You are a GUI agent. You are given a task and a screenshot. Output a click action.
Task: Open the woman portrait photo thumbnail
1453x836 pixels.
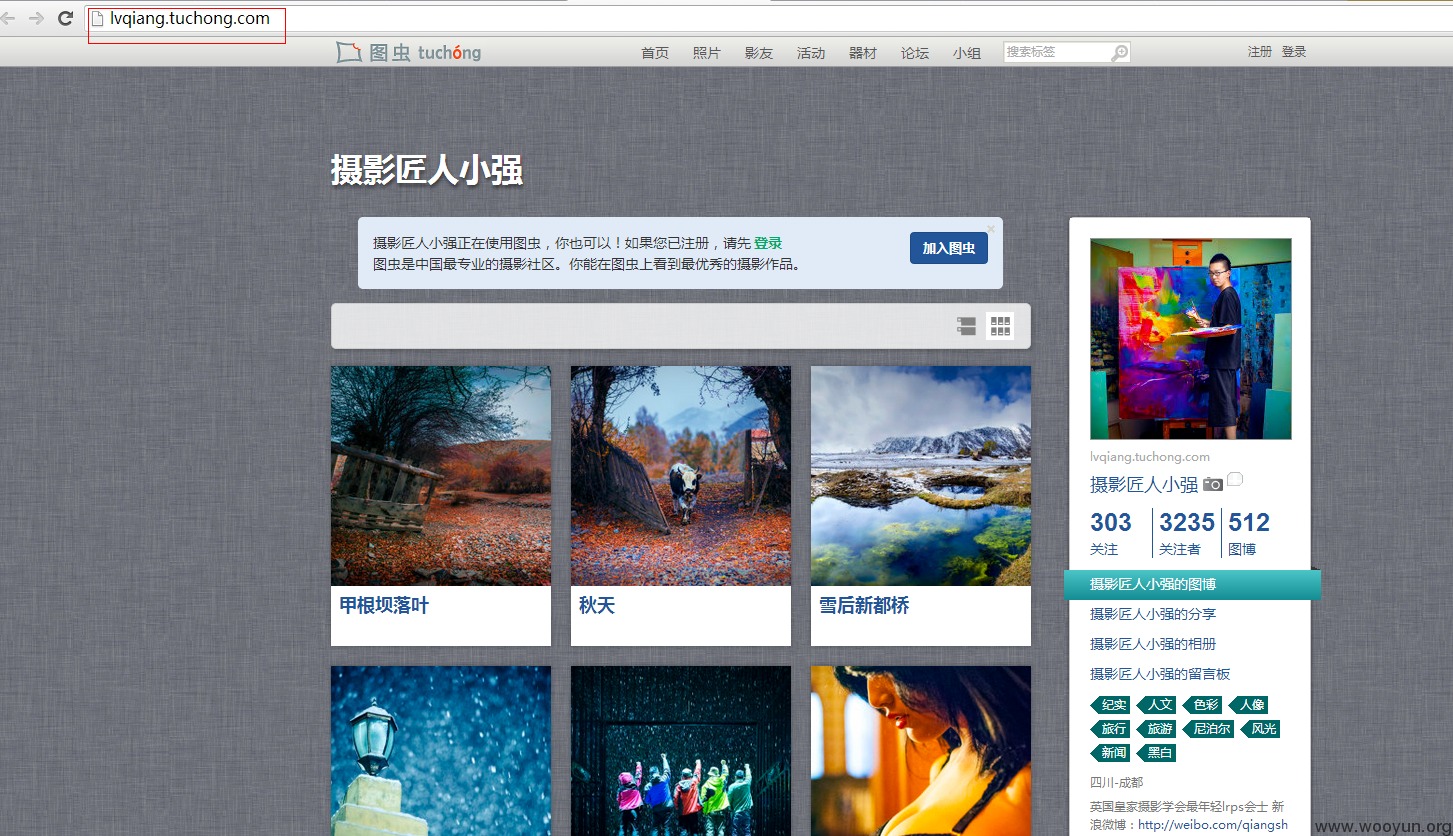(921, 751)
